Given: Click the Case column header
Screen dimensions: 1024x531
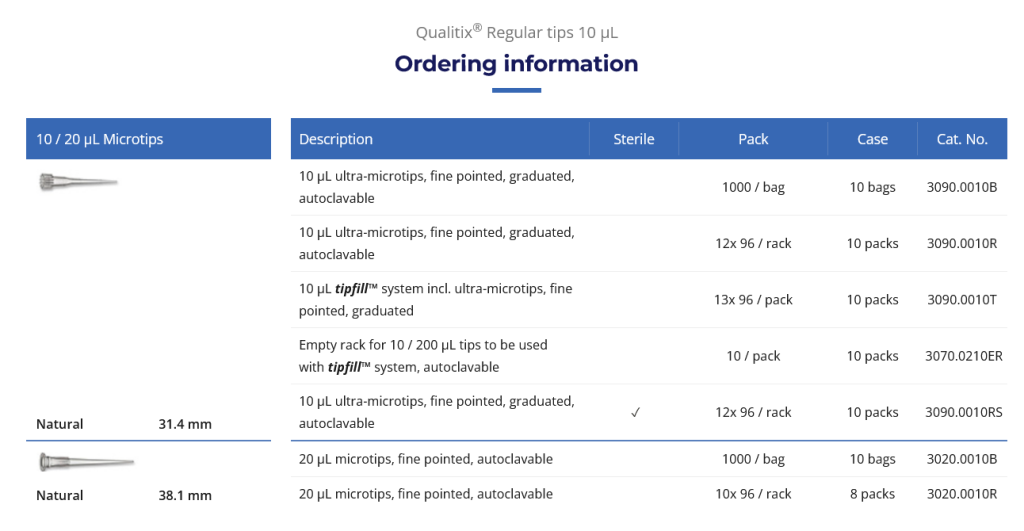Looking at the screenshot, I should click(872, 139).
